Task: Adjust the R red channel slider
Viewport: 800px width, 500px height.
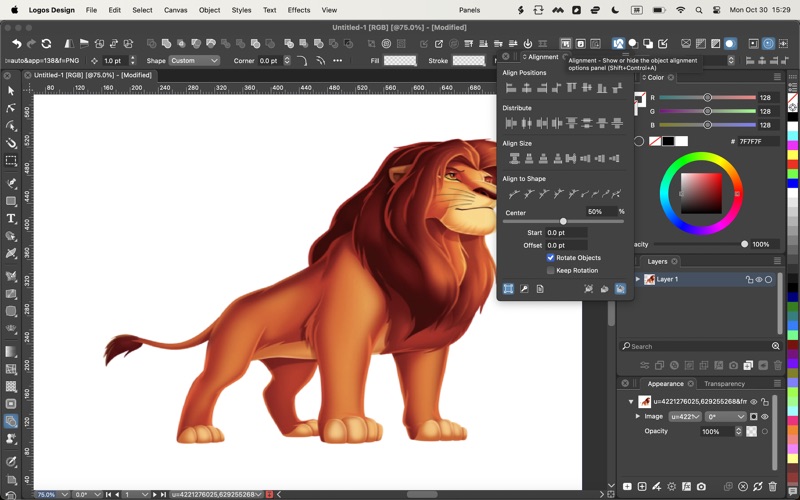Action: 707,97
